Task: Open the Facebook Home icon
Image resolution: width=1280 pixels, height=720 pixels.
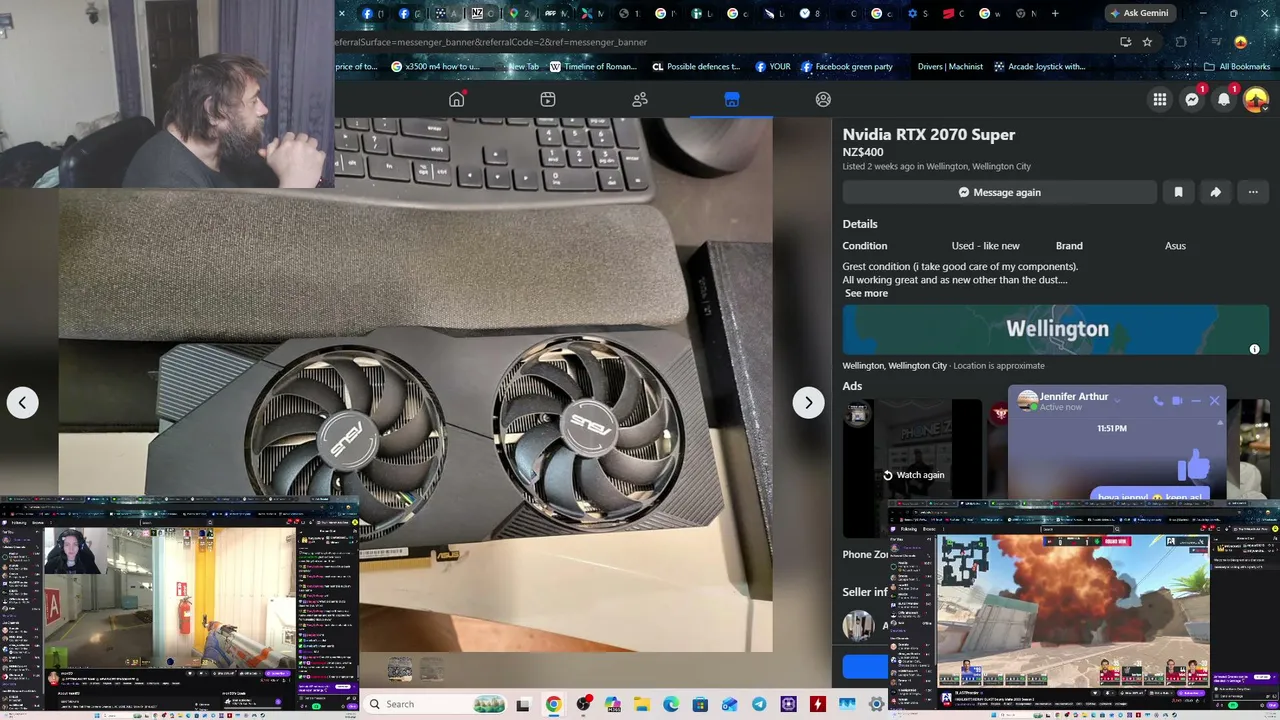Action: (457, 99)
